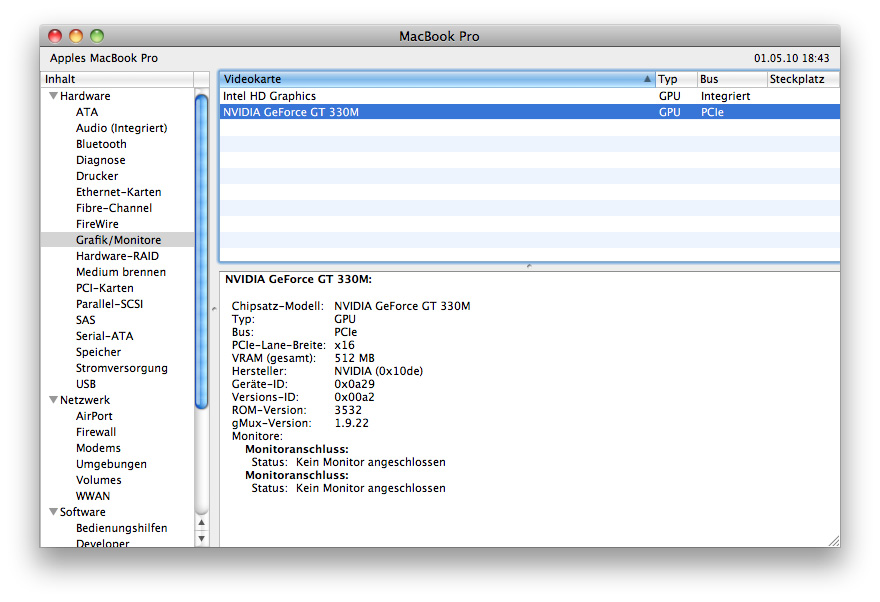Click the sidebar scroll up arrow
The width and height of the screenshot is (880, 602).
[x=201, y=523]
